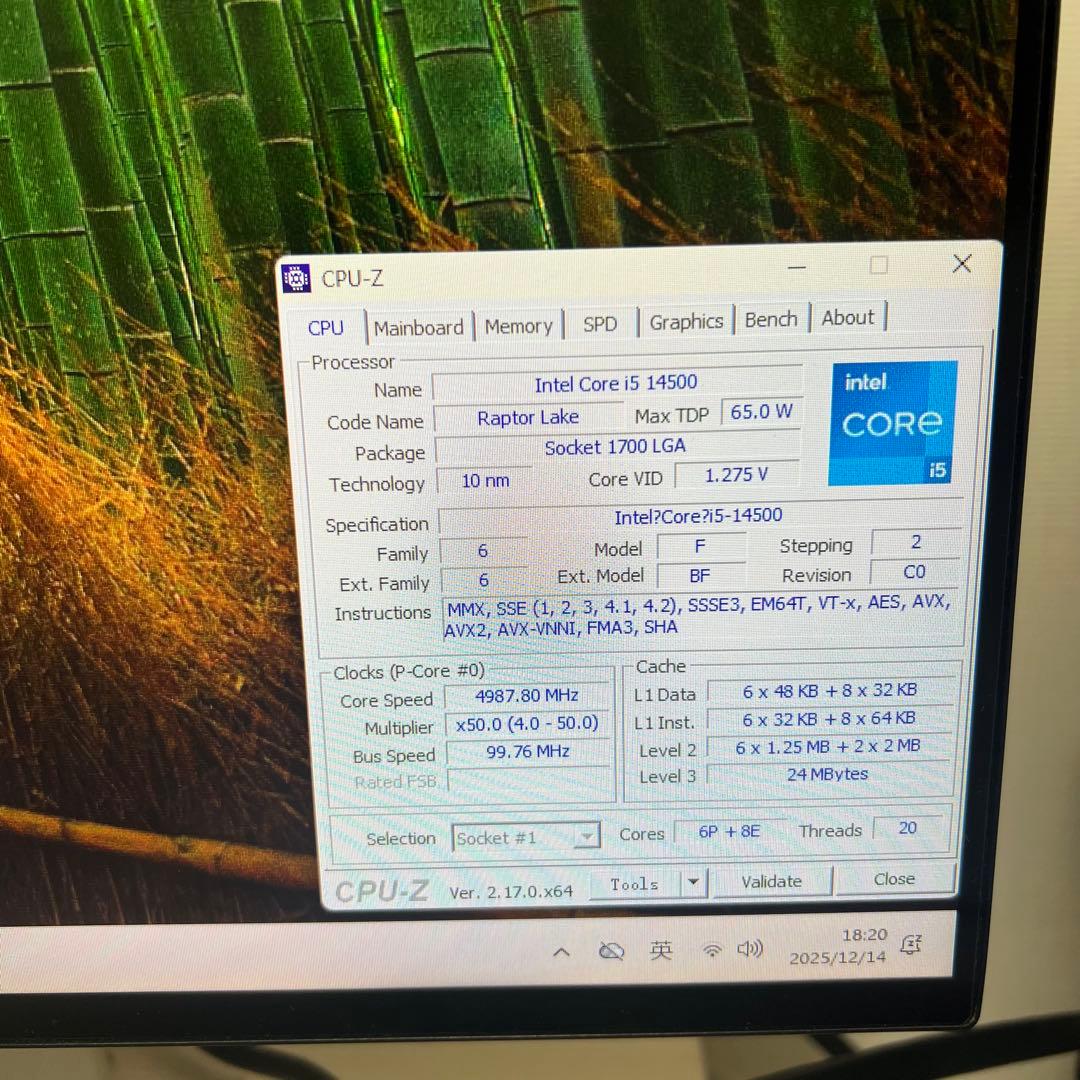This screenshot has width=1080, height=1080.
Task: Open the Socket #1 selection dropdown
Action: pos(587,838)
